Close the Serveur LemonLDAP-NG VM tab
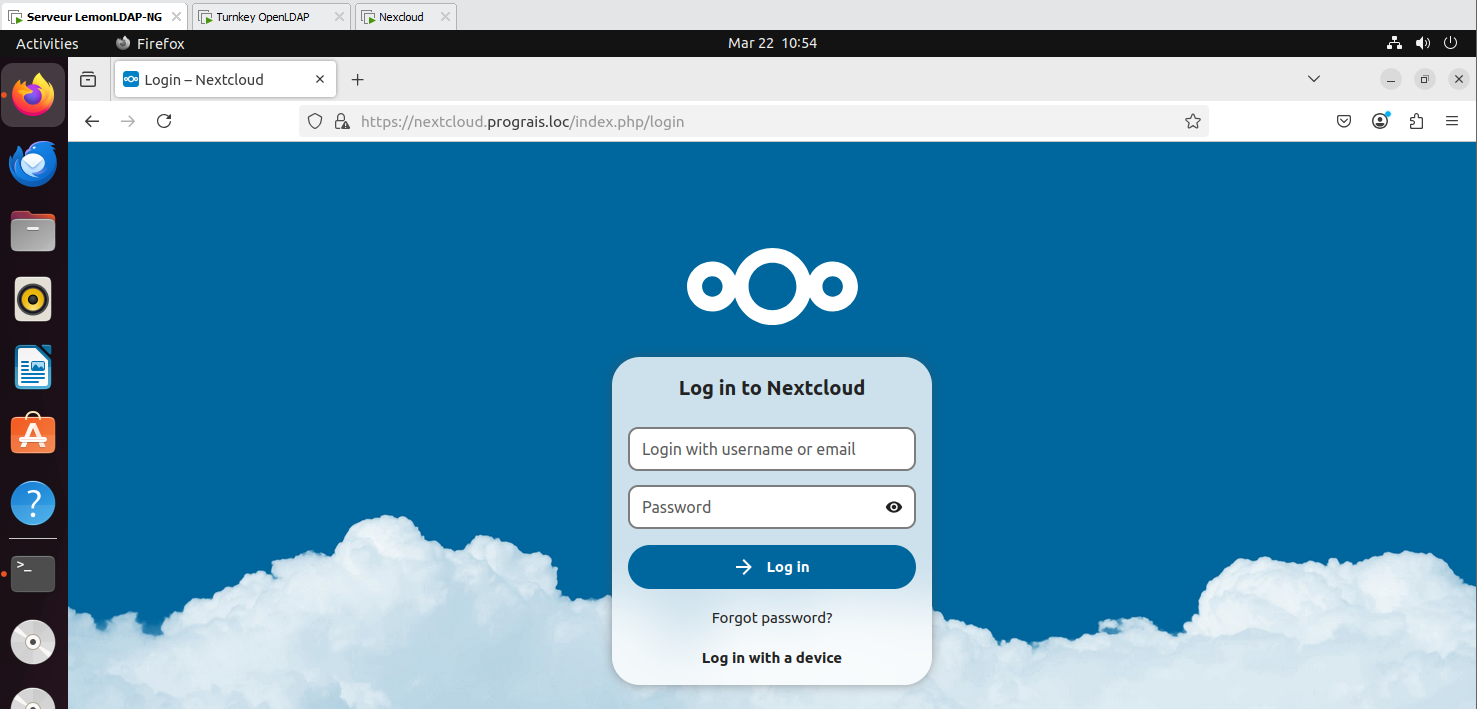1477x709 pixels. [175, 17]
